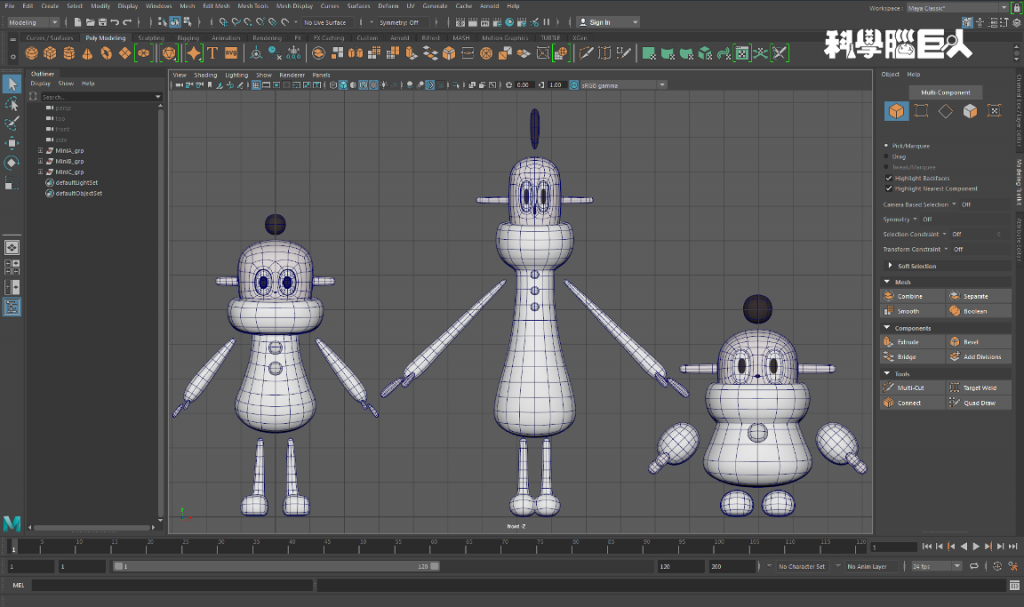Open the Mesh Tools menu
Image resolution: width=1024 pixels, height=607 pixels.
(252, 6)
